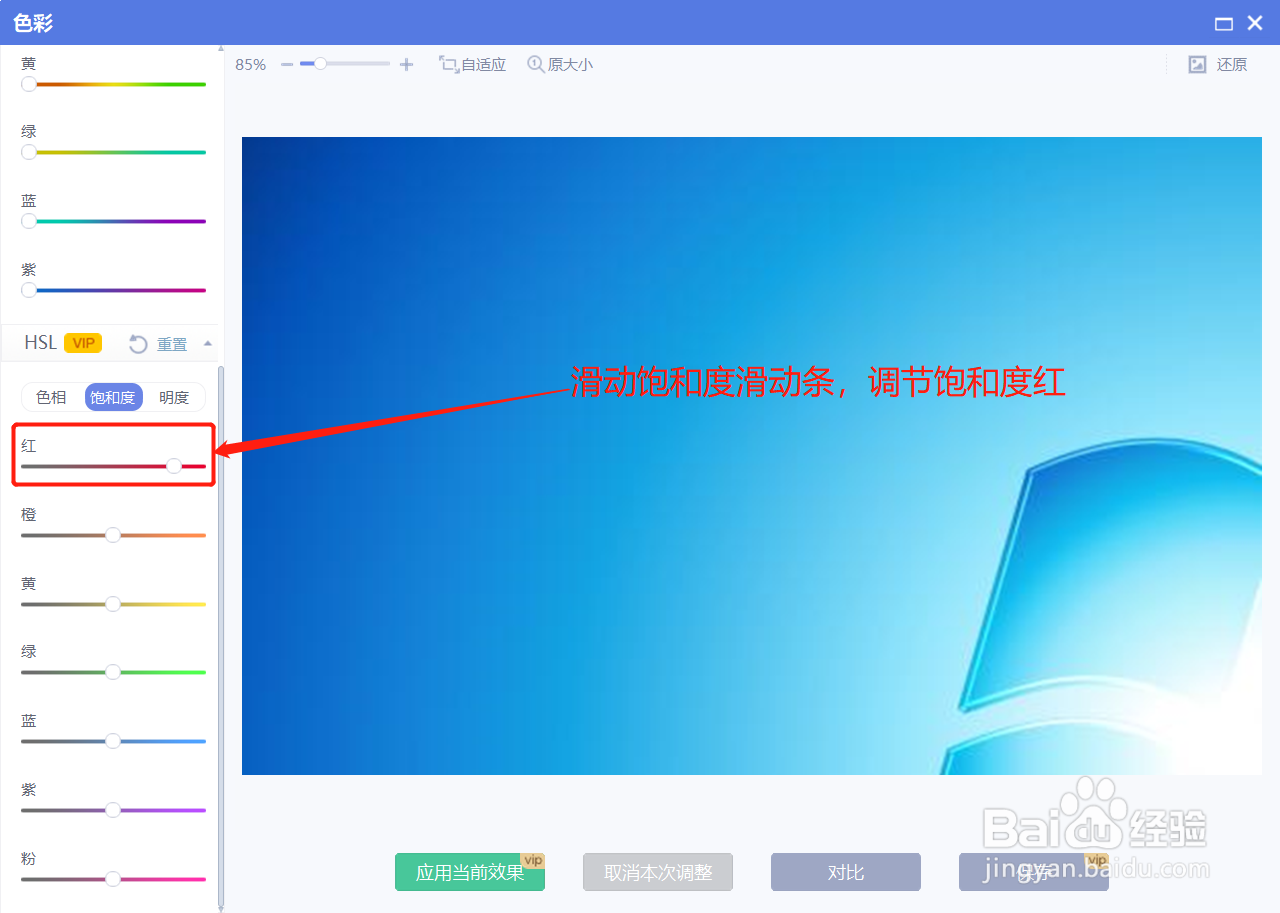
Task: Click the 原大小 original size magnifier icon
Action: tap(536, 64)
